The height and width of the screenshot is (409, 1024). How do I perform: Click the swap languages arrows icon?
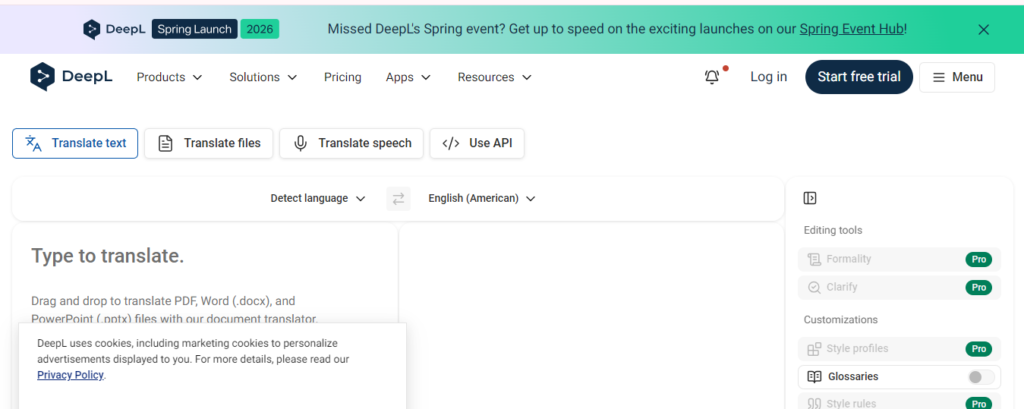(398, 199)
